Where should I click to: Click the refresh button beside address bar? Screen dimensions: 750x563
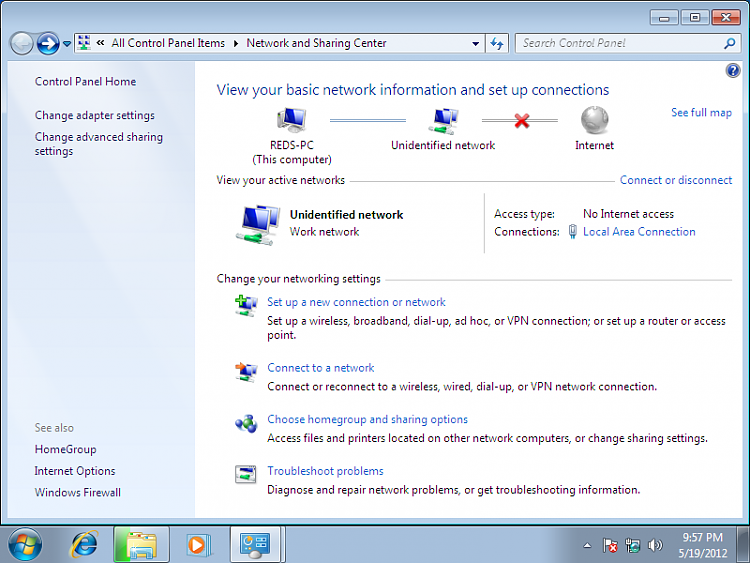pyautogui.click(x=497, y=44)
